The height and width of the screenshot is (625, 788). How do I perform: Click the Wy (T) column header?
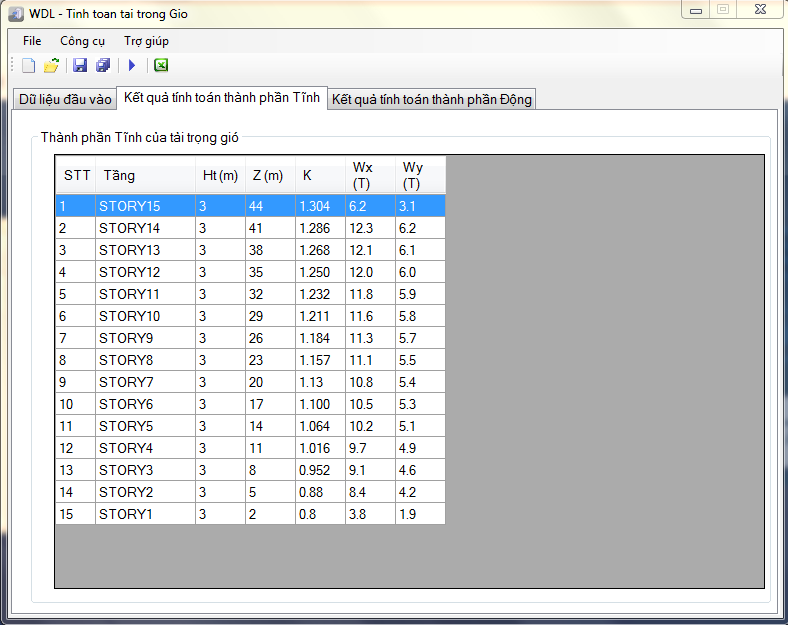420,175
